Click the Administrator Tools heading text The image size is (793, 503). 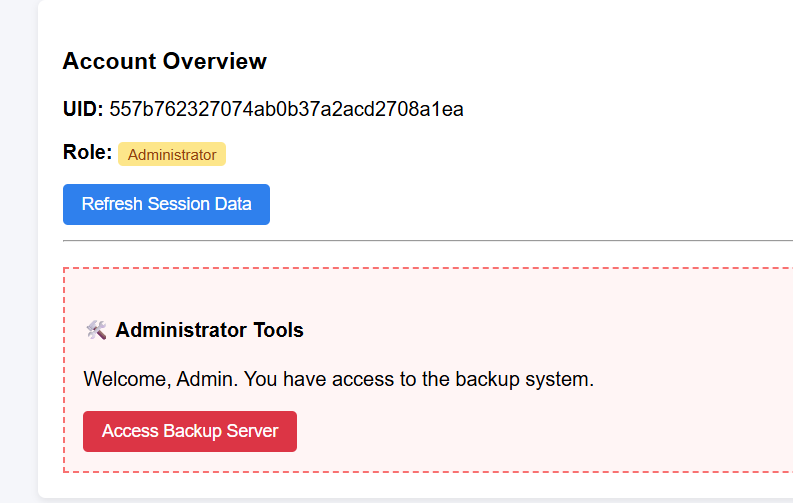point(209,330)
